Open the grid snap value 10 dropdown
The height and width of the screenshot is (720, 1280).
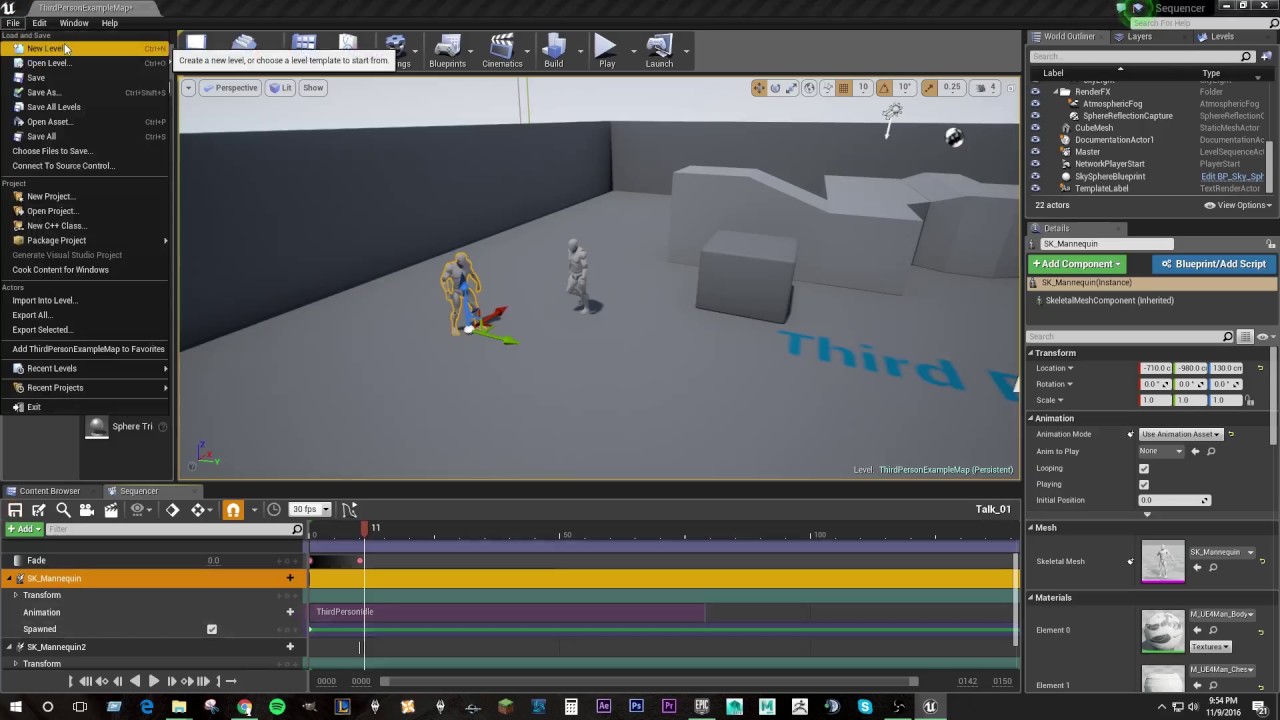(x=863, y=88)
